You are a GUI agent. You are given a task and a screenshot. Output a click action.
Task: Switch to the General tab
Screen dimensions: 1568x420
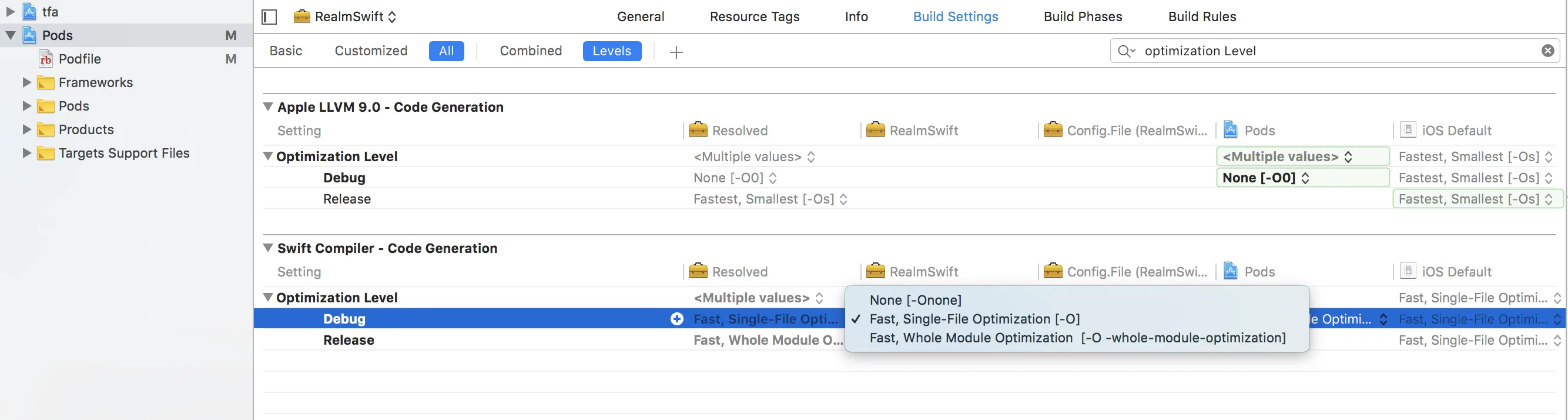(640, 16)
